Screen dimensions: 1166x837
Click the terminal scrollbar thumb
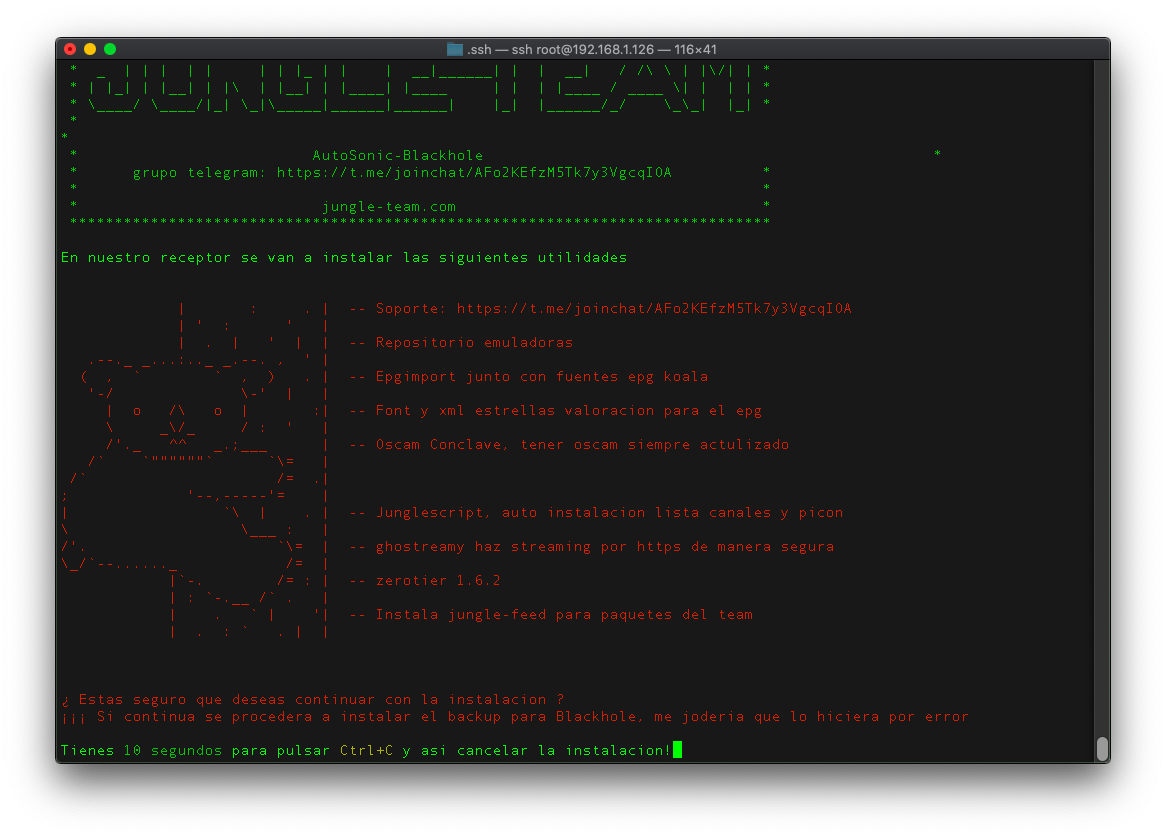point(1102,748)
